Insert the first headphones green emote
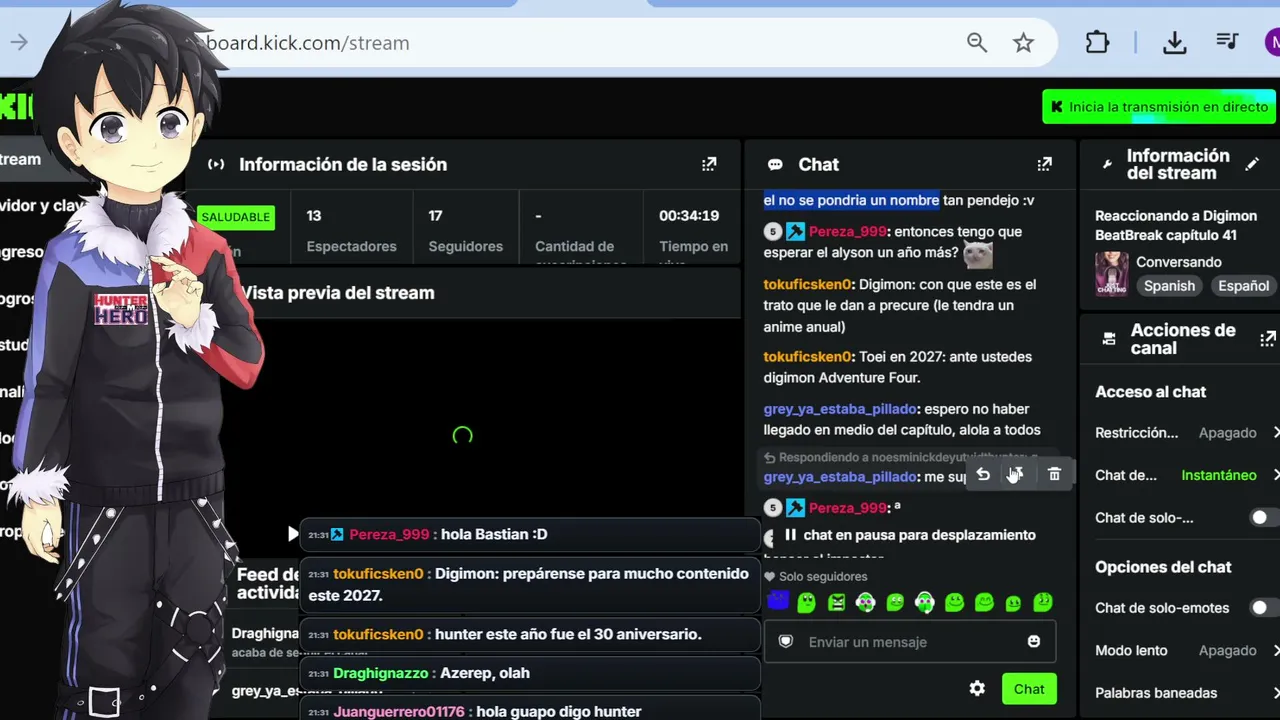This screenshot has height=720, width=1280. point(866,602)
